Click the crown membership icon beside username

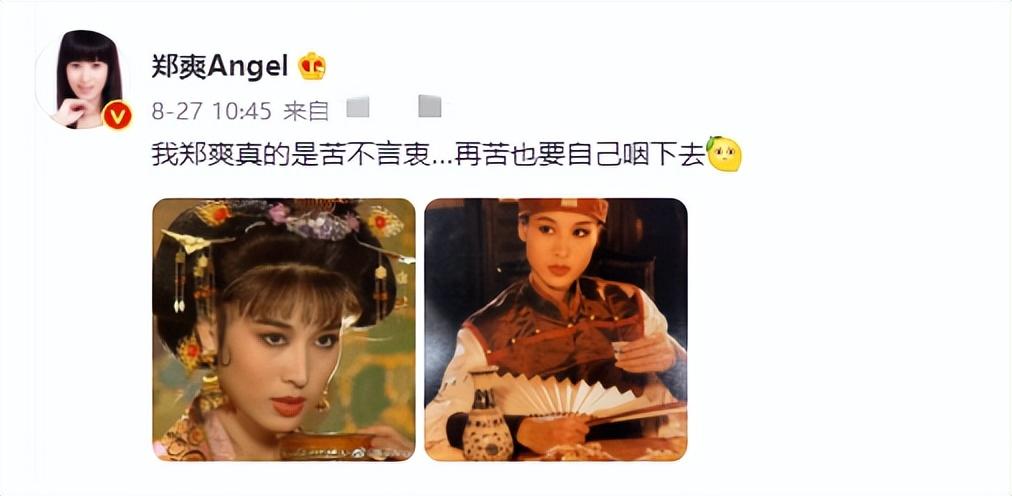[x=312, y=66]
